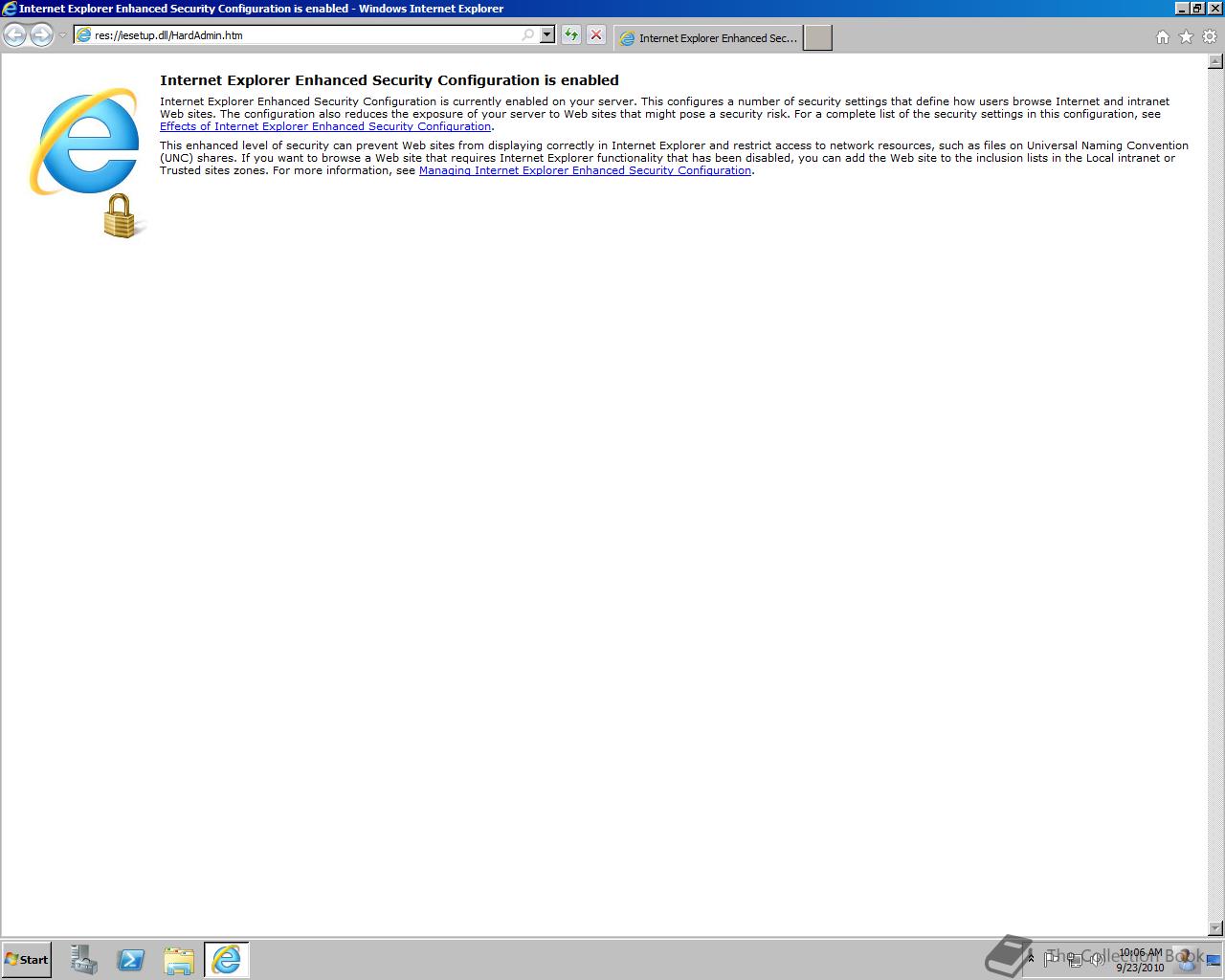Image resolution: width=1225 pixels, height=980 pixels.
Task: Click the user account tray icon
Action: [1188, 958]
